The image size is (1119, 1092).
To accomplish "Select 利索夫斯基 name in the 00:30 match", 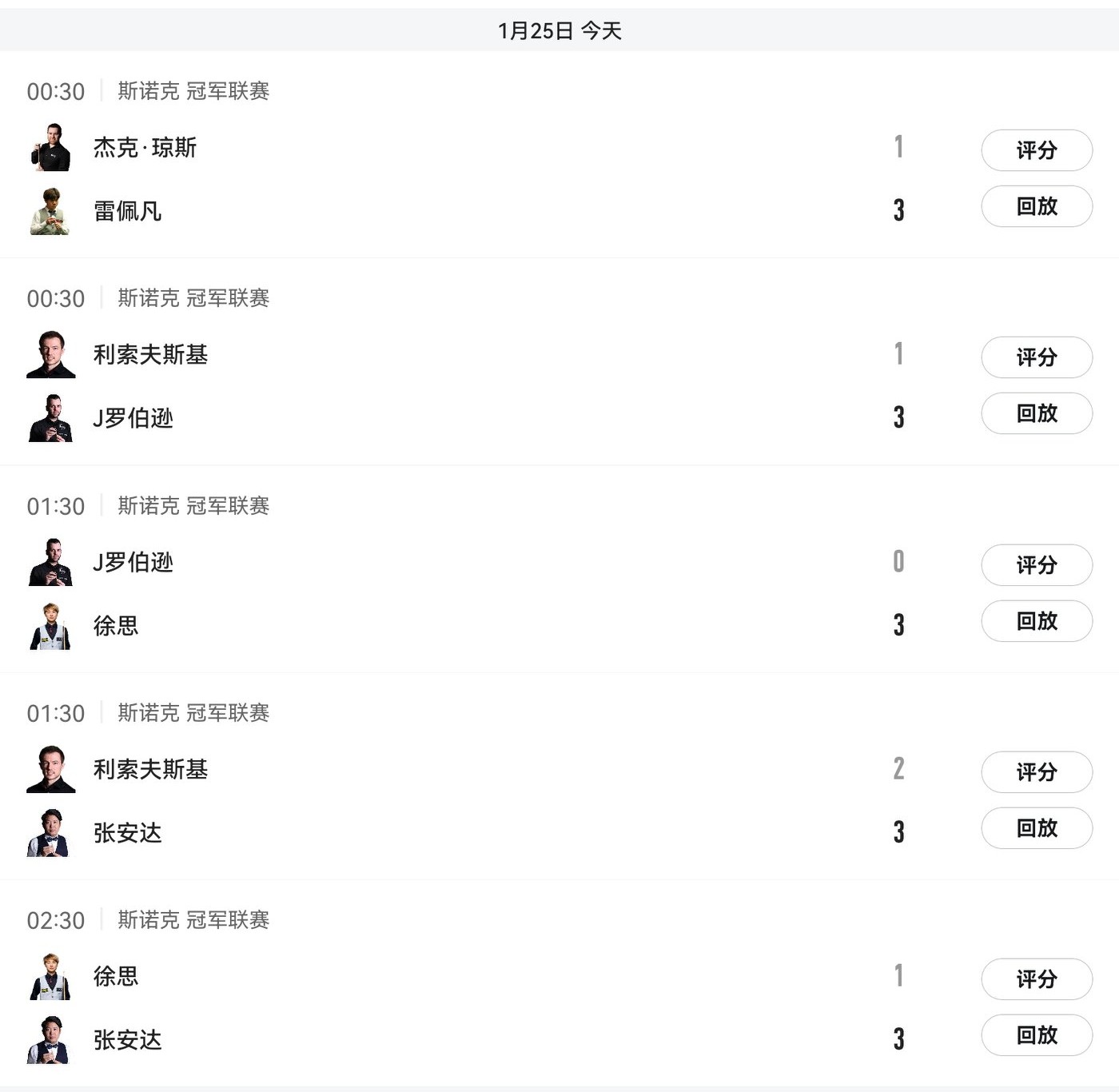I will coord(150,355).
